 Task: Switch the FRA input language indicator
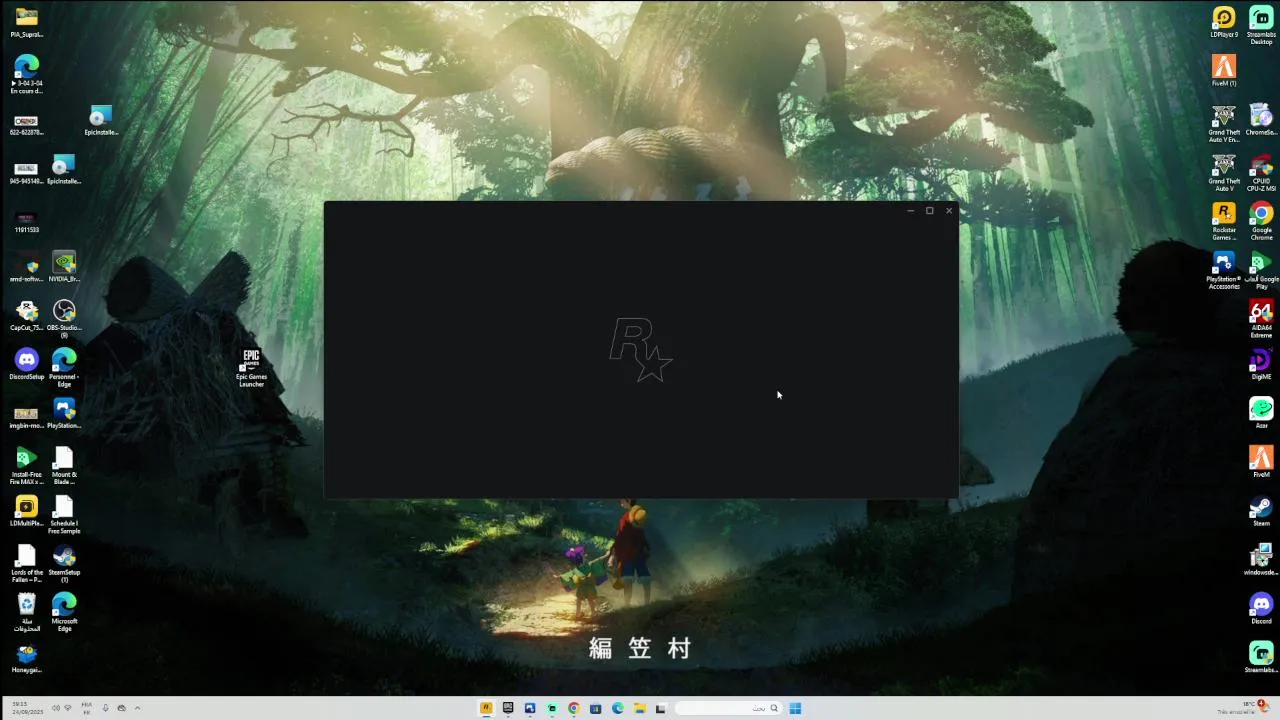[x=87, y=708]
